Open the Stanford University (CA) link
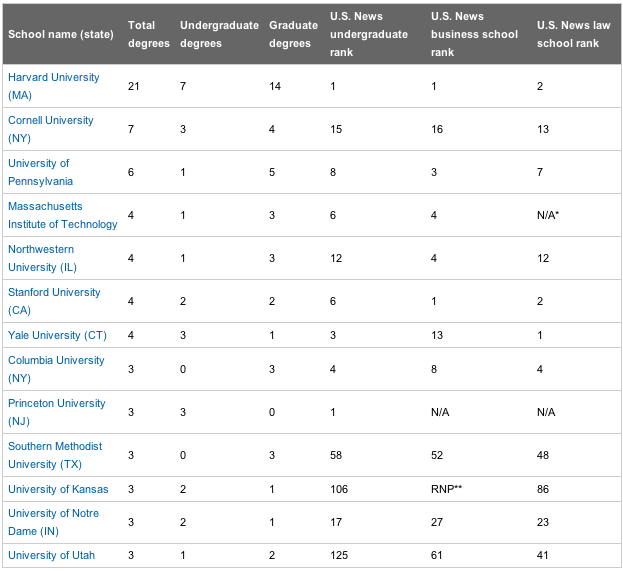Viewport: 623px width, 571px height. (x=54, y=301)
